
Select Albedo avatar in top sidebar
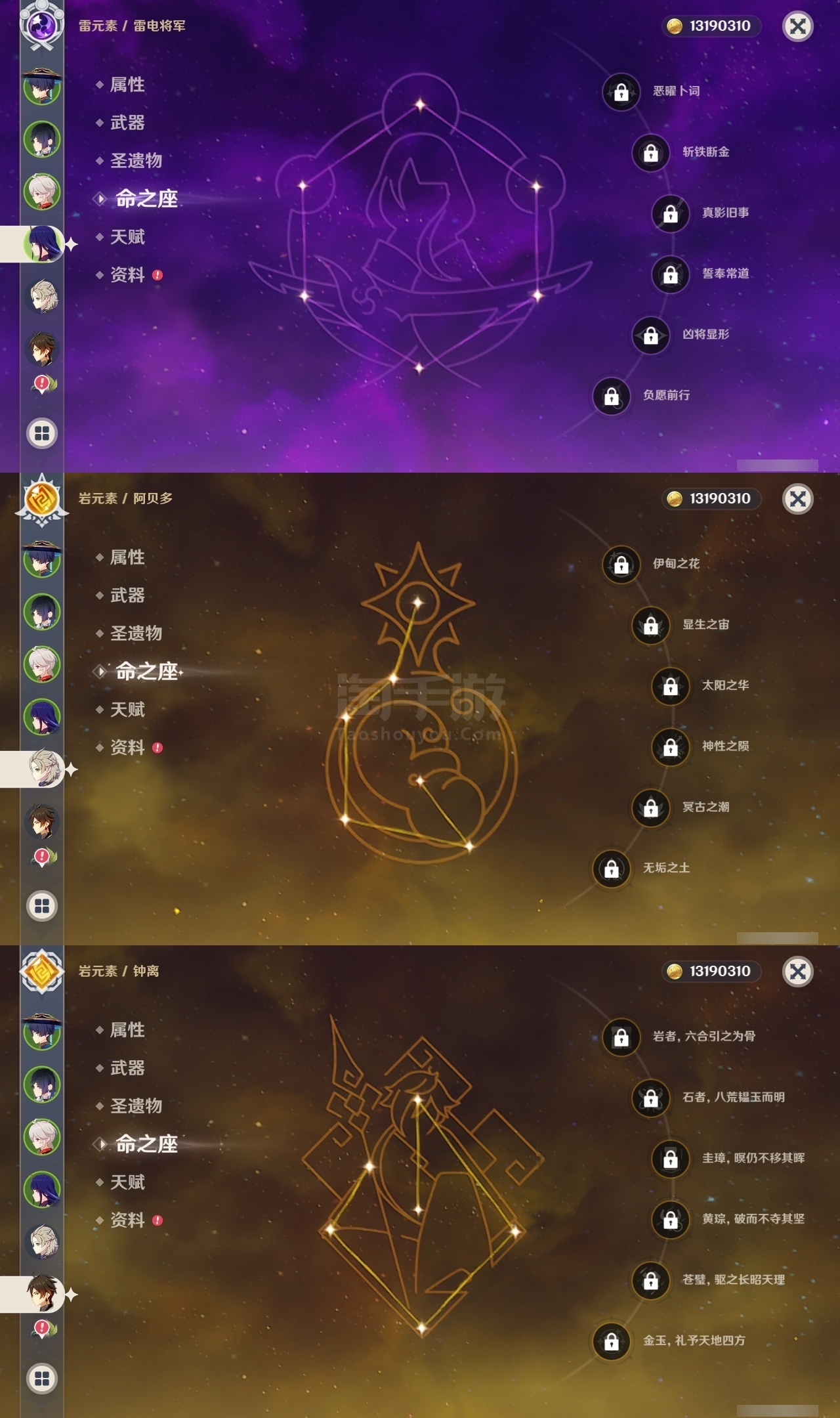pyautogui.click(x=43, y=295)
